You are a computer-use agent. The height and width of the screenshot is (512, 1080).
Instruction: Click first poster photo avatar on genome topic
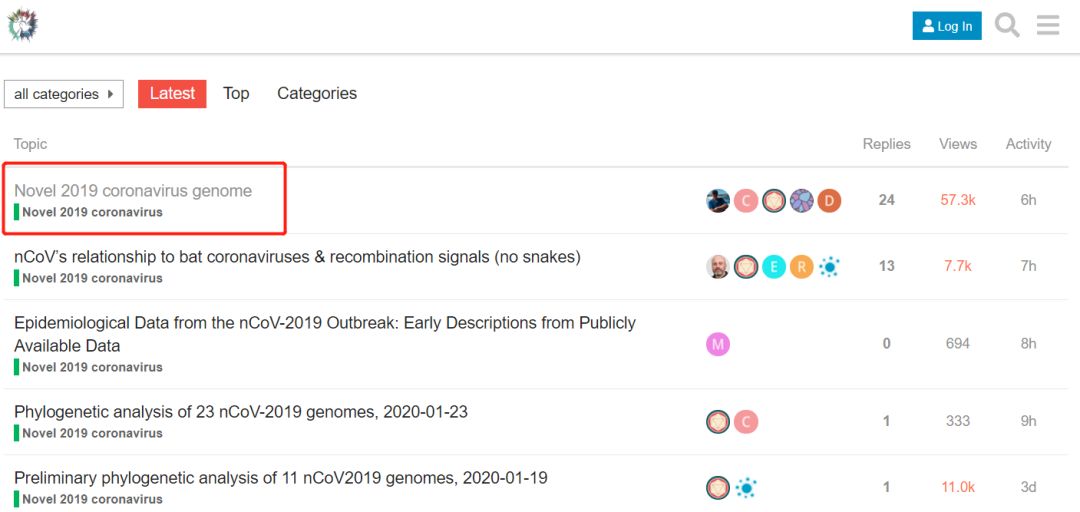tap(718, 201)
